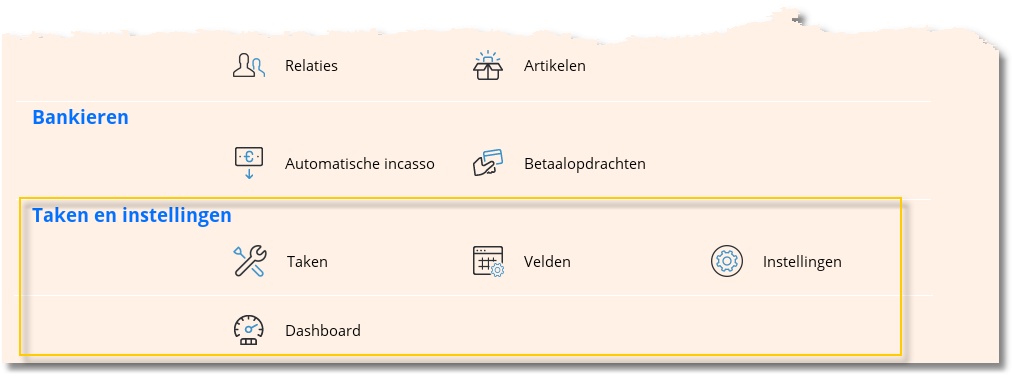Select the Instellingen text label
This screenshot has width=1013, height=377.
click(x=802, y=262)
